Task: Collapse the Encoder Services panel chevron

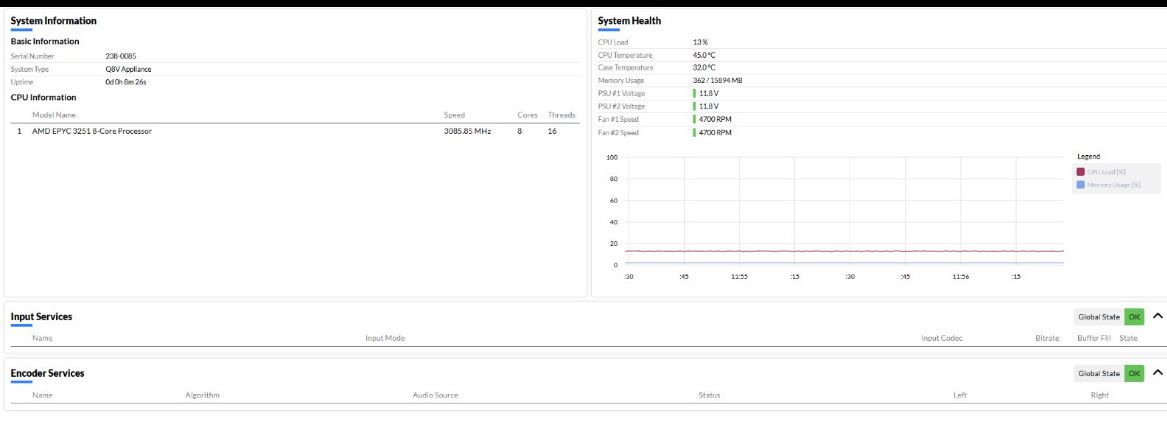Action: [1157, 373]
